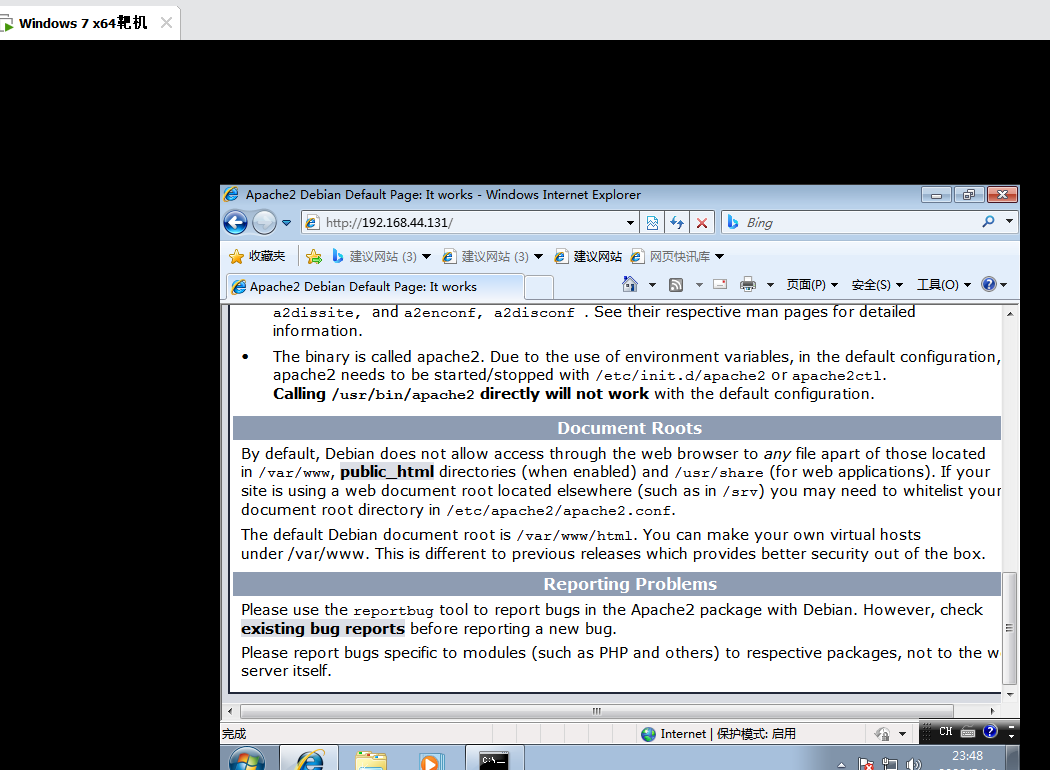
Task: Click the forward navigation arrow
Action: click(264, 222)
